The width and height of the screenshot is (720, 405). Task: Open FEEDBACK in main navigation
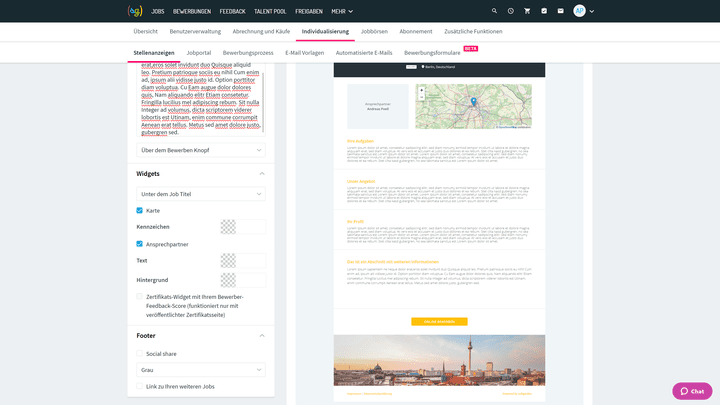[232, 11]
